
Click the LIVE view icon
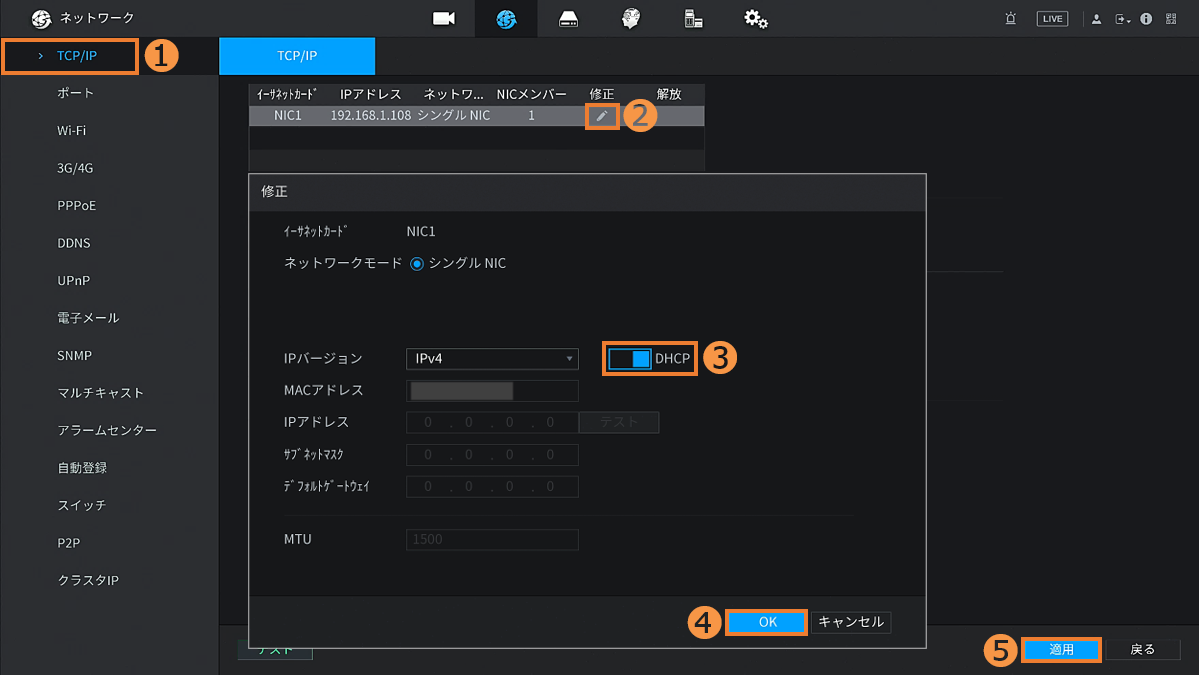(x=1052, y=19)
